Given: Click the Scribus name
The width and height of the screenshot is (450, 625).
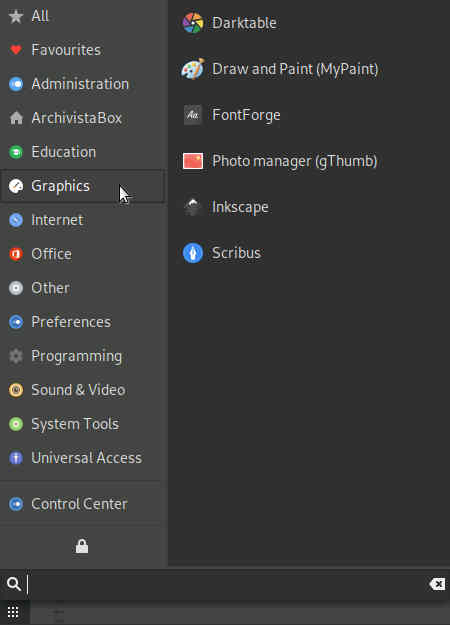Looking at the screenshot, I should (236, 253).
